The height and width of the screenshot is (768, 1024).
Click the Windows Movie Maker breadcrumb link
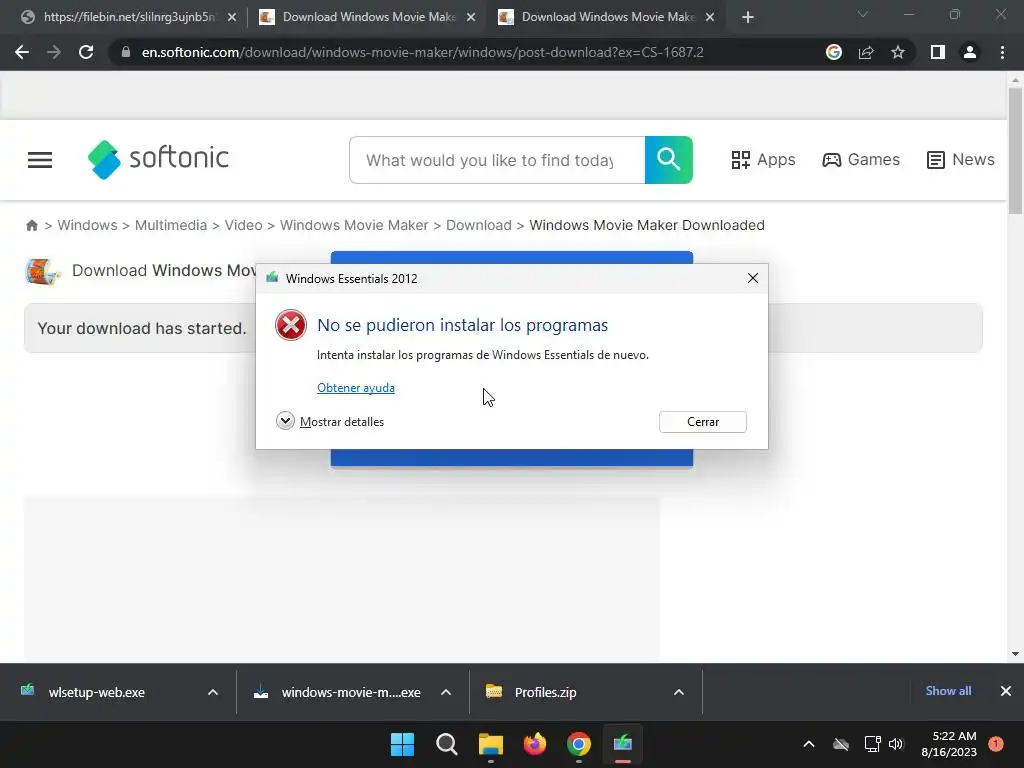click(x=354, y=225)
